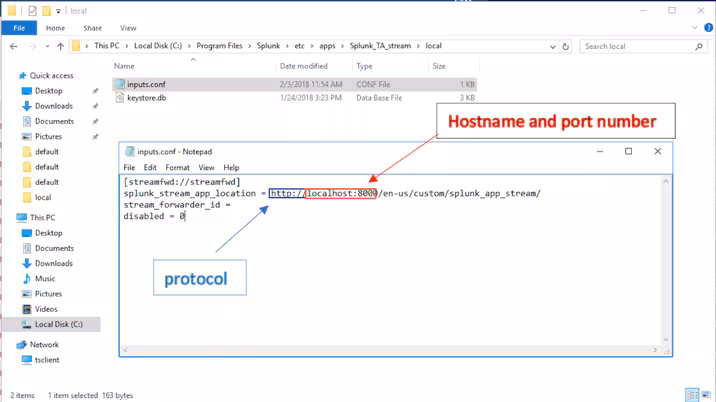
Task: Open Notepad's Edit menu
Action: click(150, 168)
